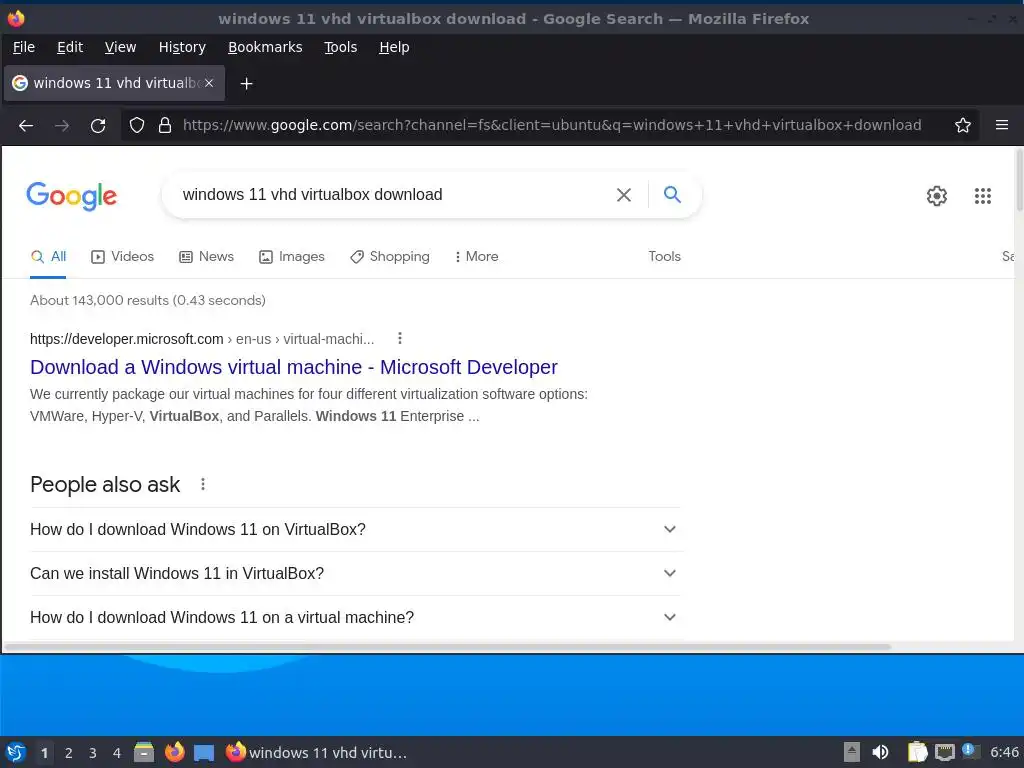Viewport: 1024px width, 768px height.
Task: Focus the Firefox window taskbar entry
Action: point(316,752)
